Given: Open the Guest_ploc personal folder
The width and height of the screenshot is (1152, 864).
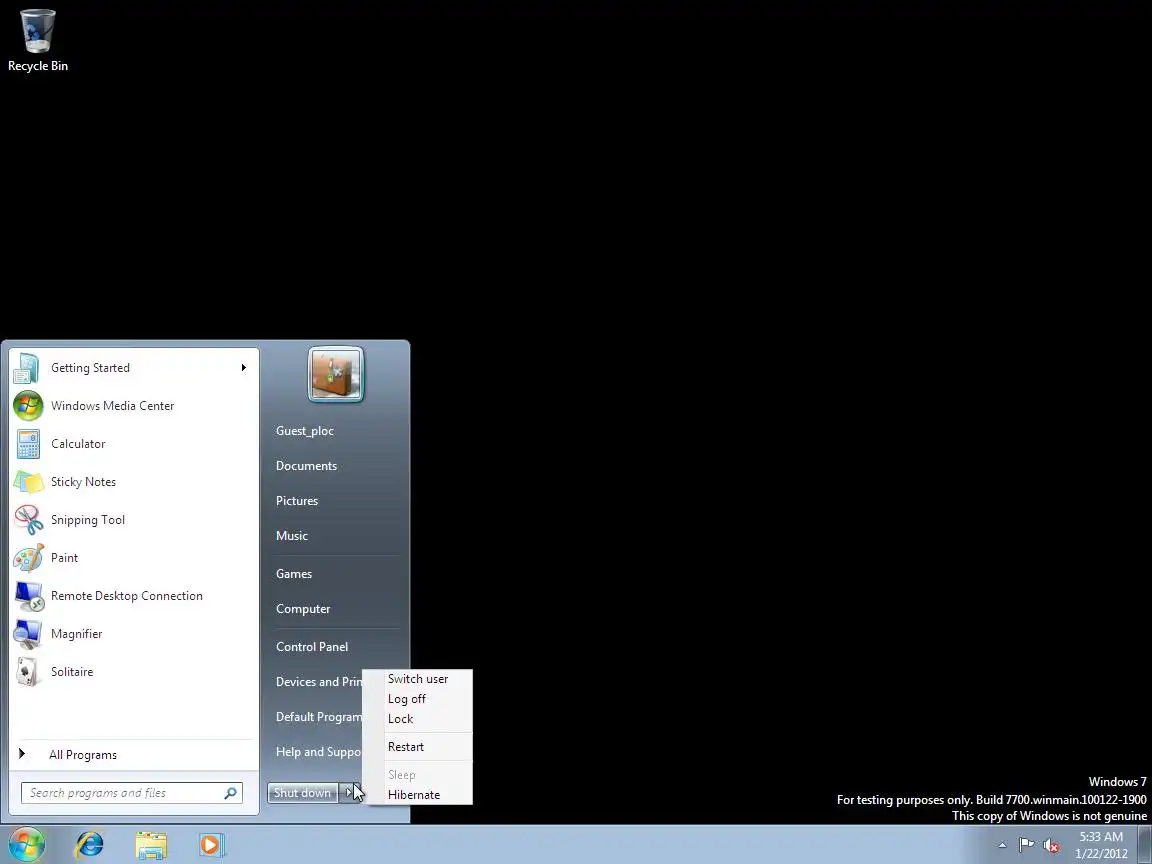Looking at the screenshot, I should coord(305,431).
